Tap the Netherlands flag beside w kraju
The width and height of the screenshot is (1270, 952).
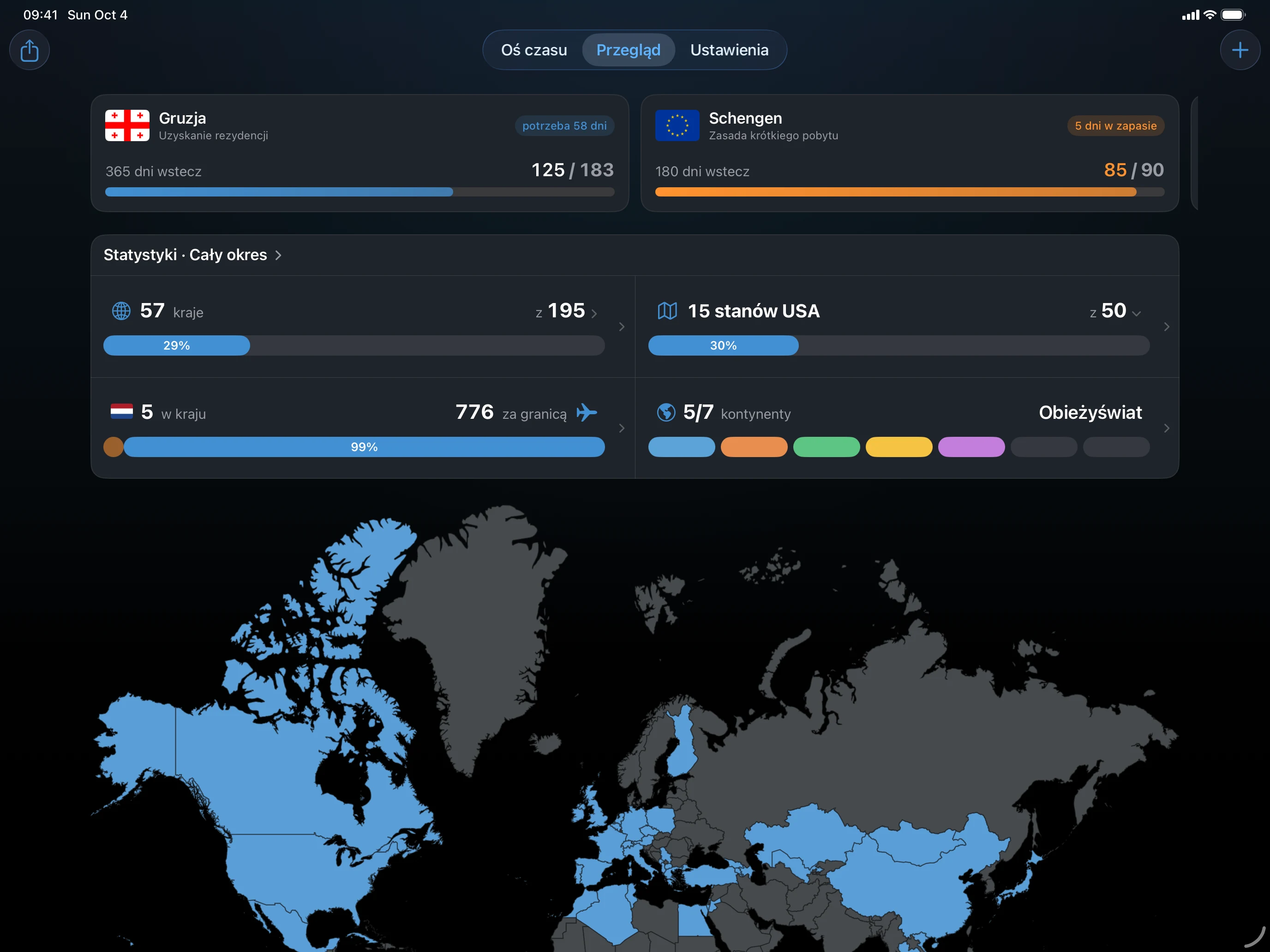pyautogui.click(x=122, y=411)
